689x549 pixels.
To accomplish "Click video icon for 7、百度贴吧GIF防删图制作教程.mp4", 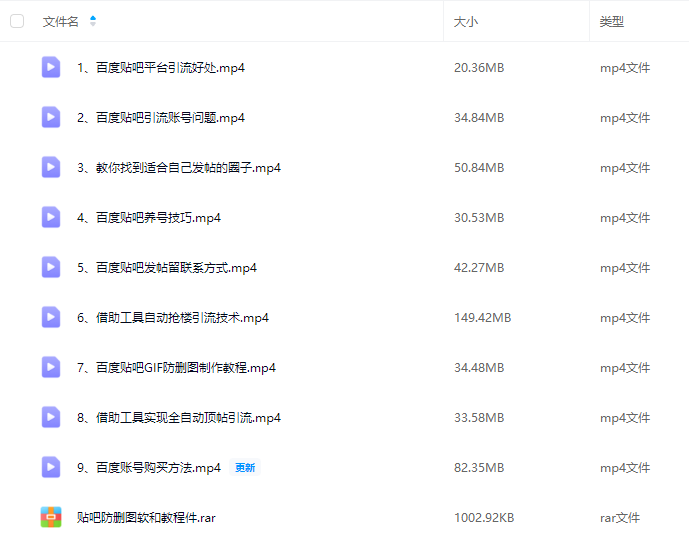I will point(51,367).
